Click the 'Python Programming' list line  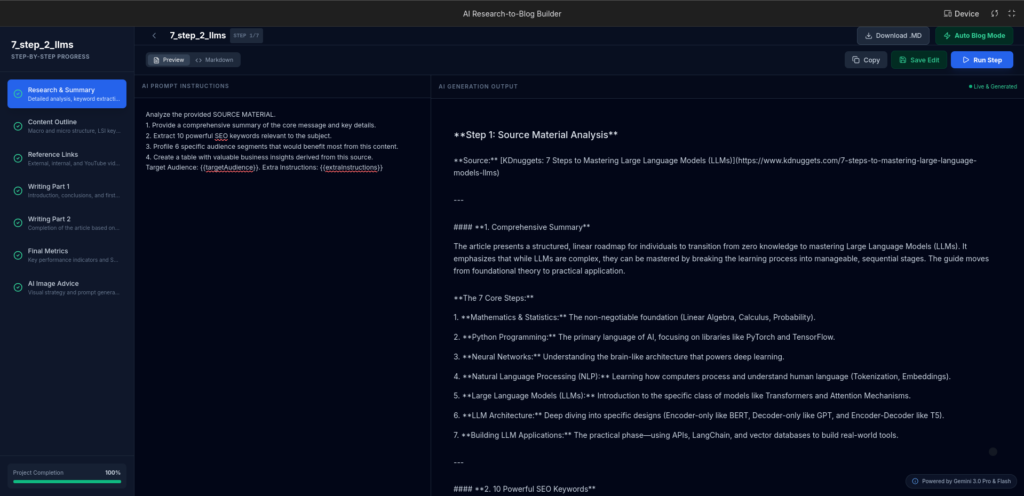(644, 337)
